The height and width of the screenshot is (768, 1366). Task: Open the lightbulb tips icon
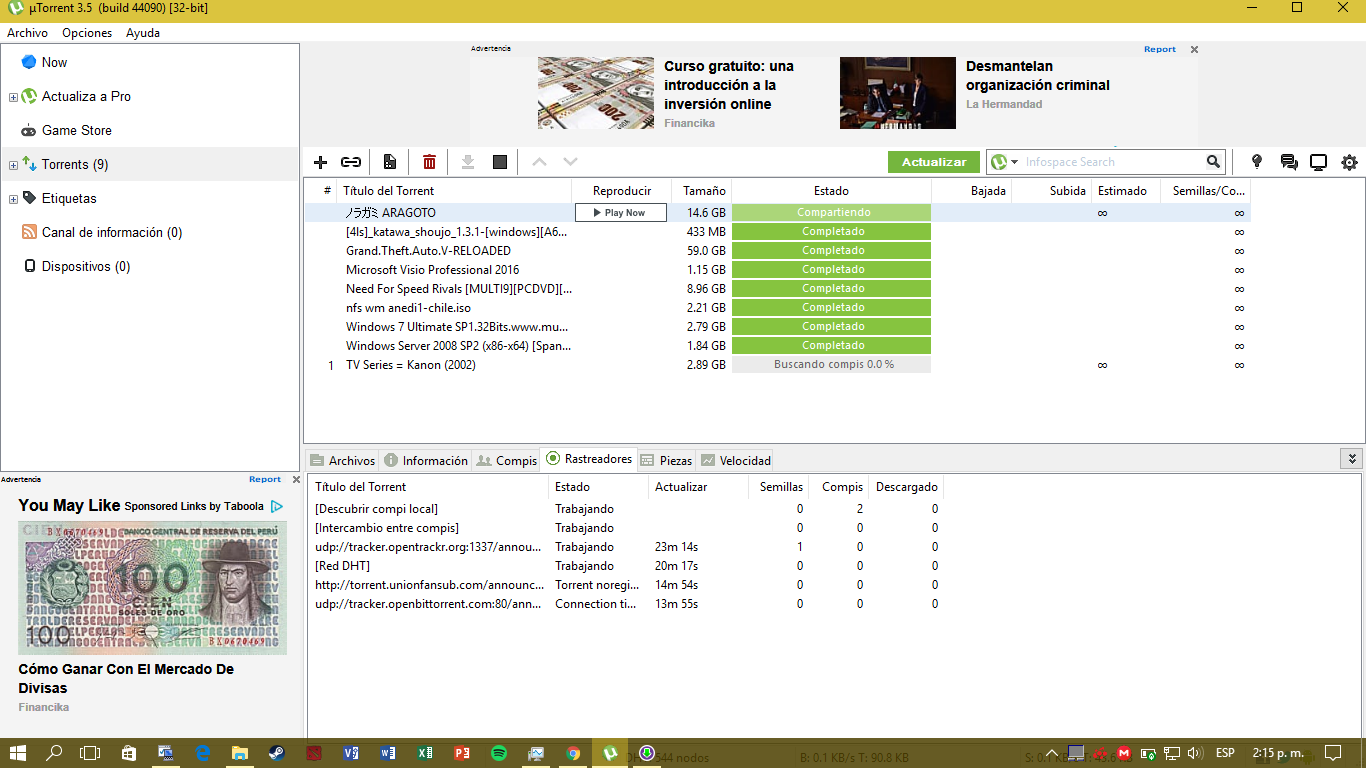click(1257, 162)
